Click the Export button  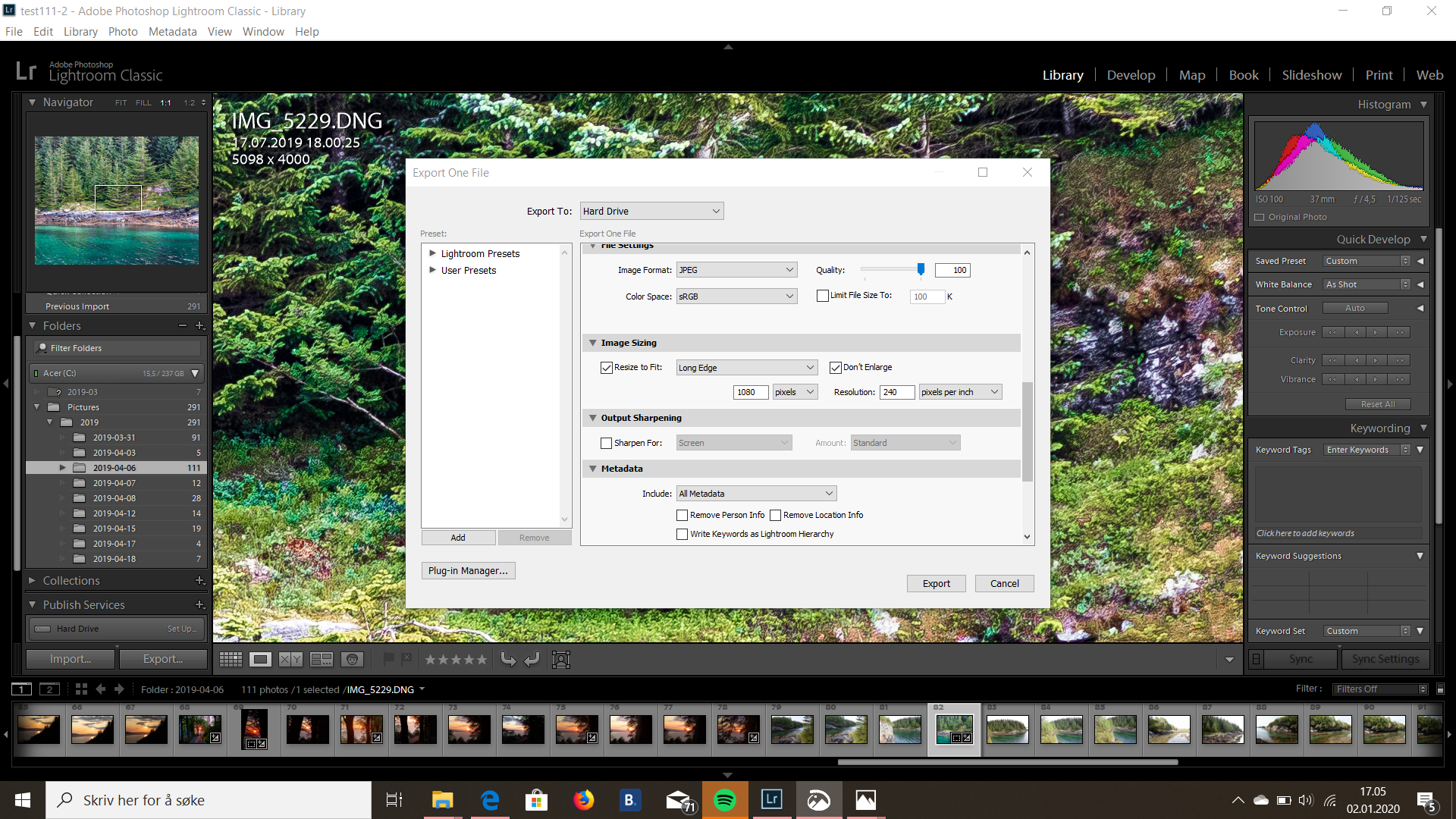[x=935, y=583]
